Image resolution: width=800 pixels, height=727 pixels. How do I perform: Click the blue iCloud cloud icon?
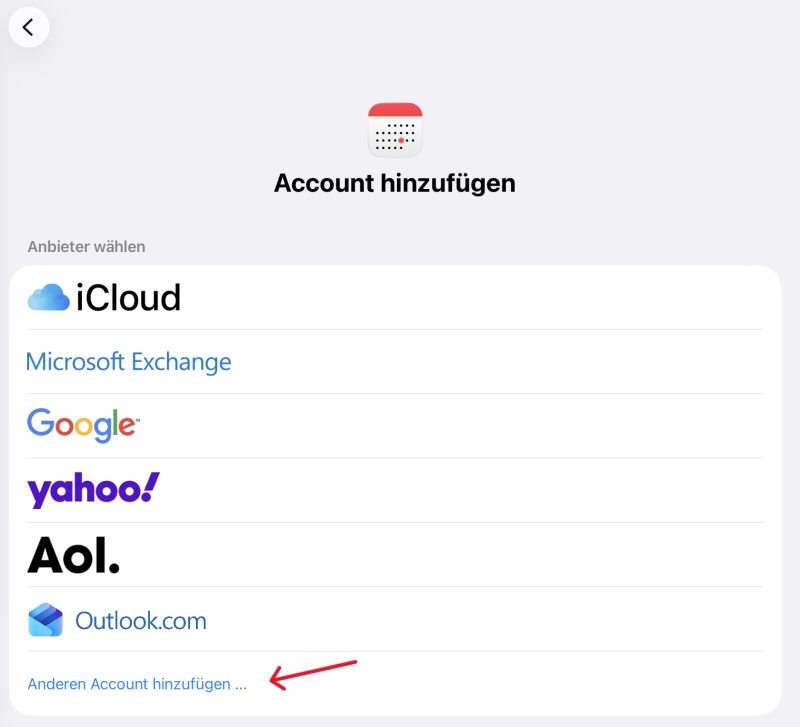coord(48,297)
